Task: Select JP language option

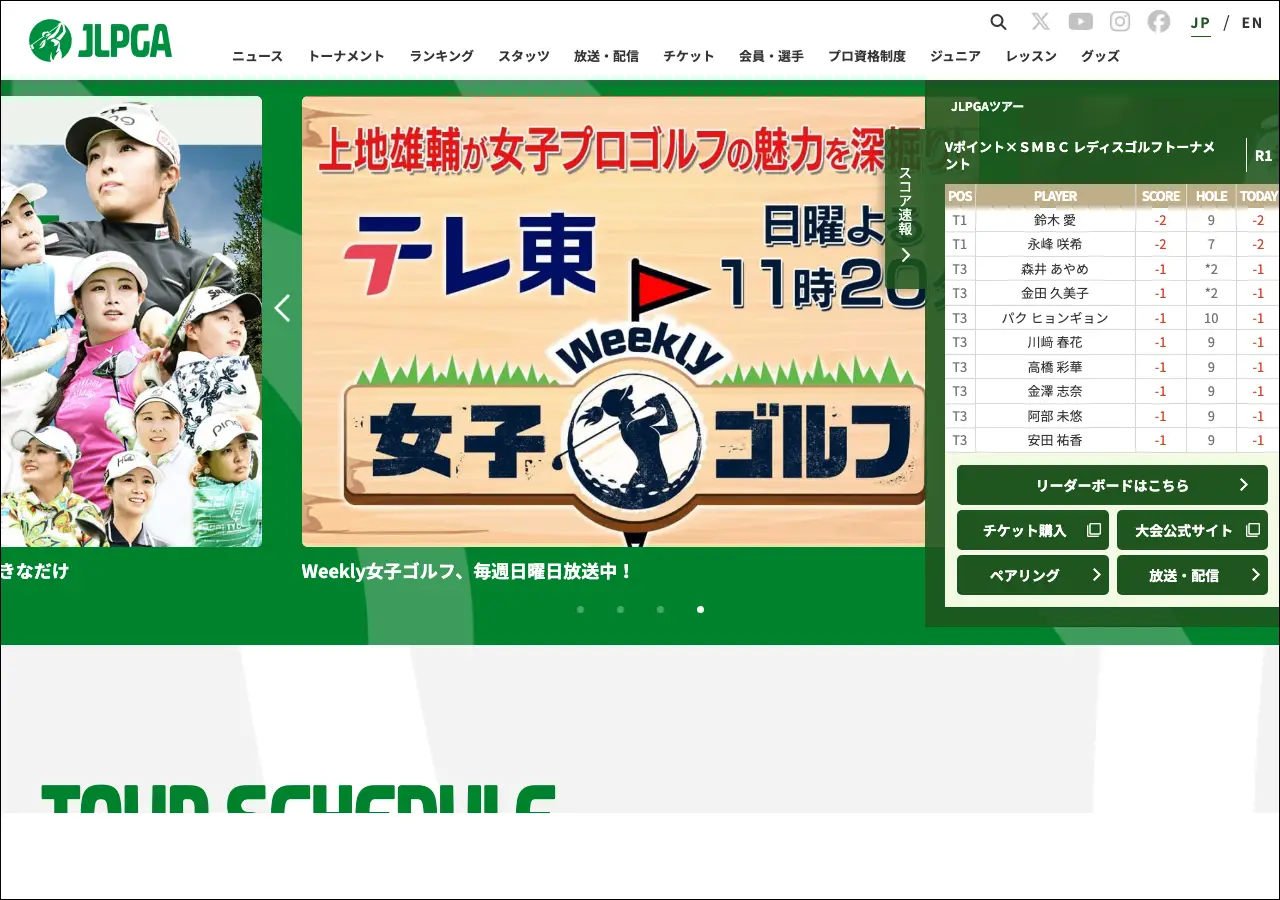Action: point(1200,22)
